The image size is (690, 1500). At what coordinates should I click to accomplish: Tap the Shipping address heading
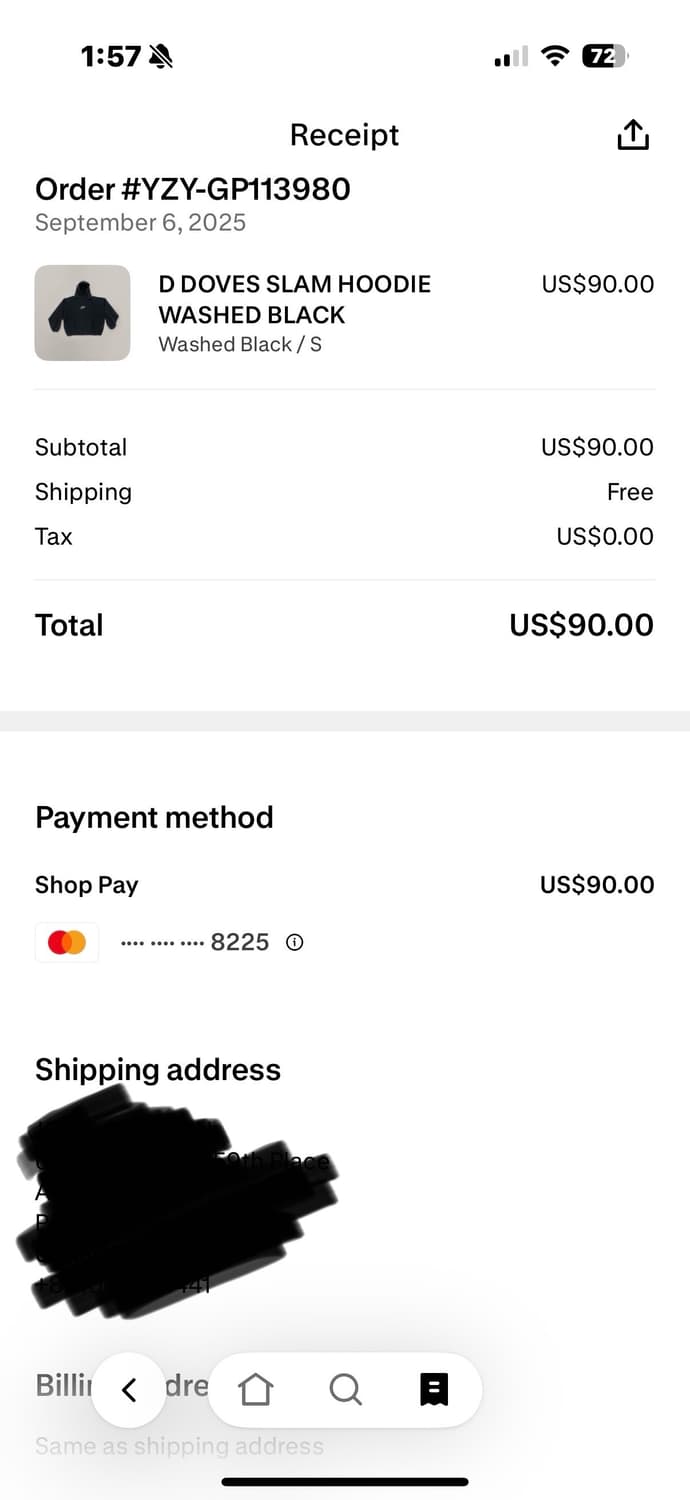[x=158, y=1070]
